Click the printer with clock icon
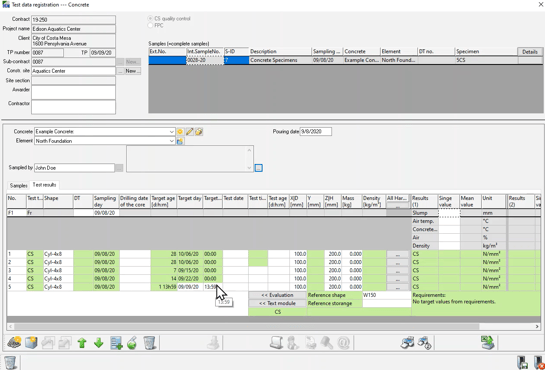The width and height of the screenshot is (545, 370). 424,343
